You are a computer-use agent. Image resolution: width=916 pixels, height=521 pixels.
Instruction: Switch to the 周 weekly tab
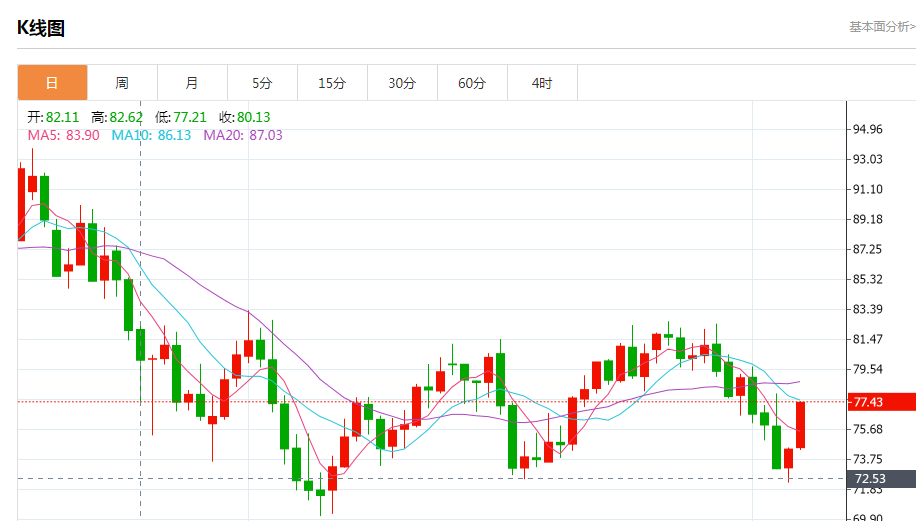pyautogui.click(x=122, y=83)
